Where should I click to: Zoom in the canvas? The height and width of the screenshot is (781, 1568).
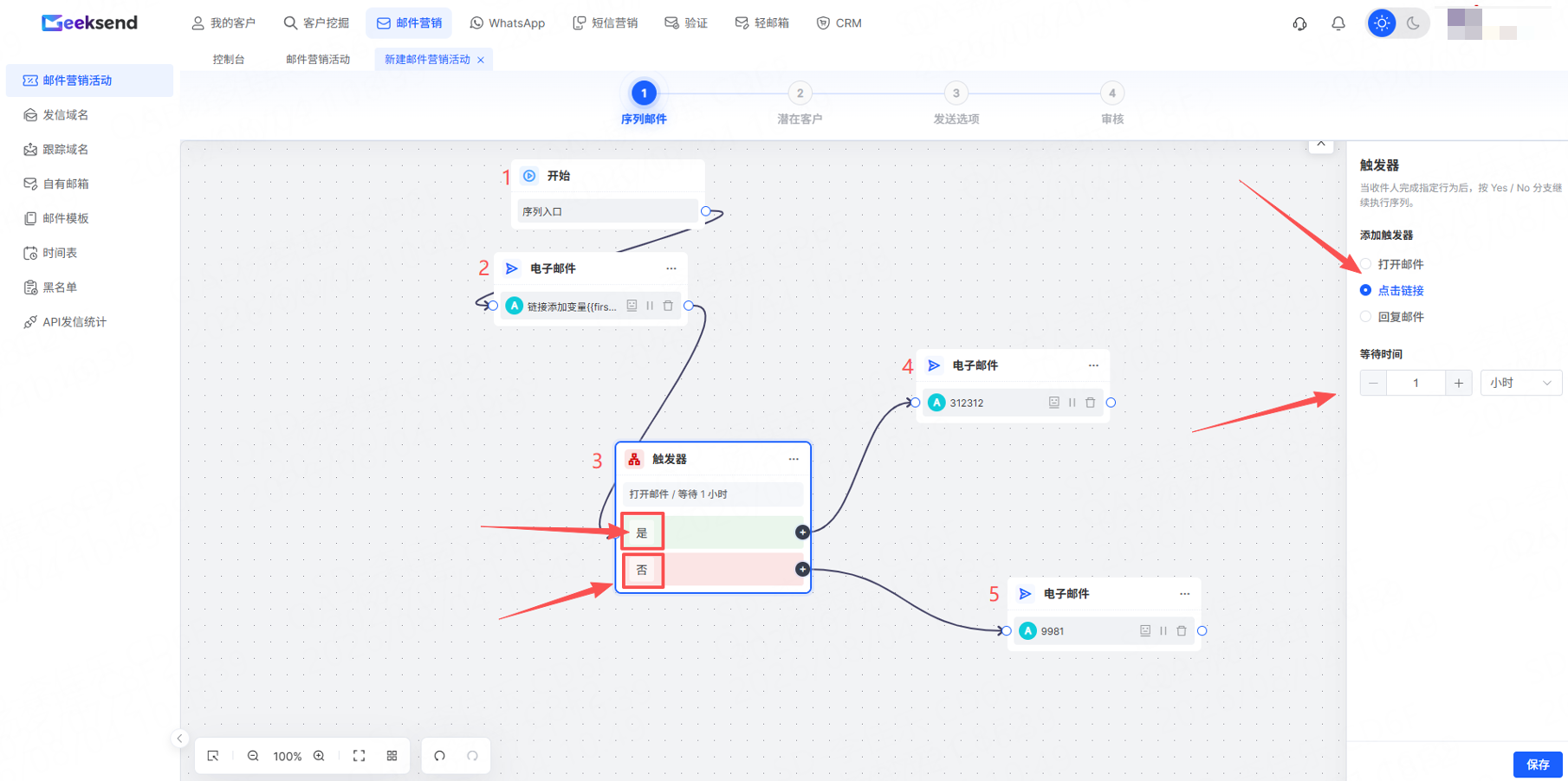click(319, 756)
